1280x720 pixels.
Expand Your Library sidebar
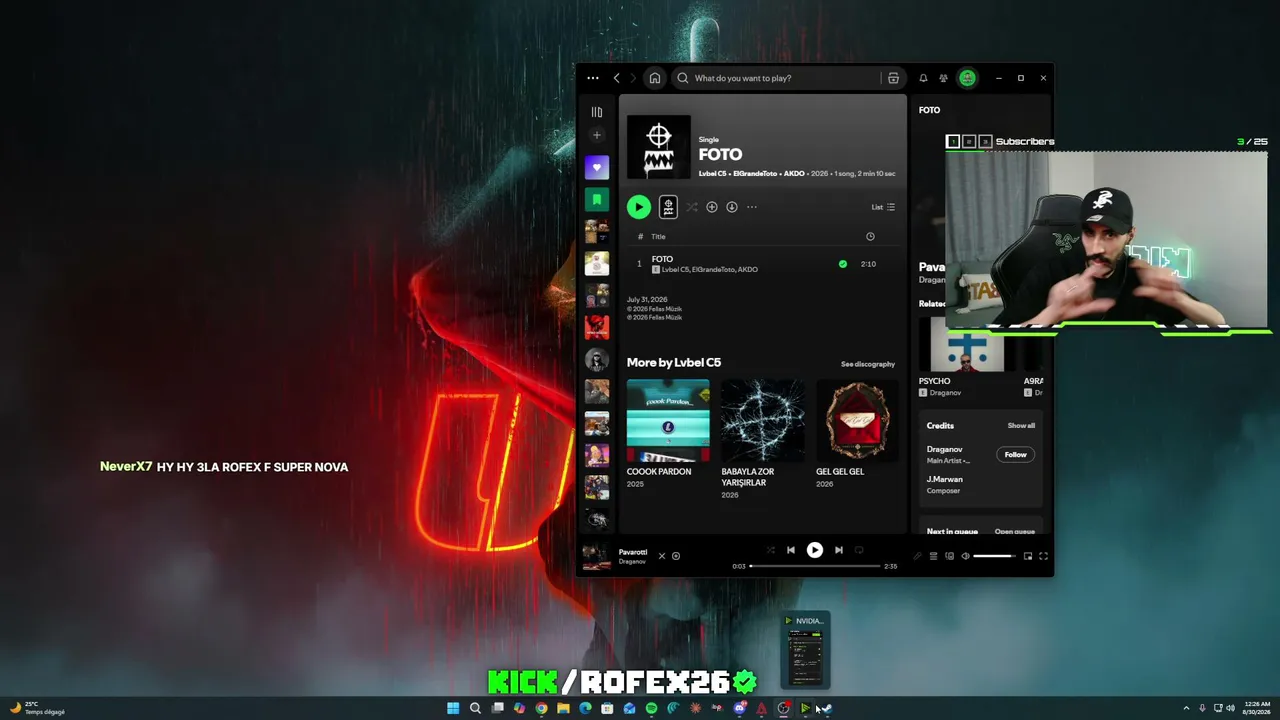pyautogui.click(x=597, y=112)
